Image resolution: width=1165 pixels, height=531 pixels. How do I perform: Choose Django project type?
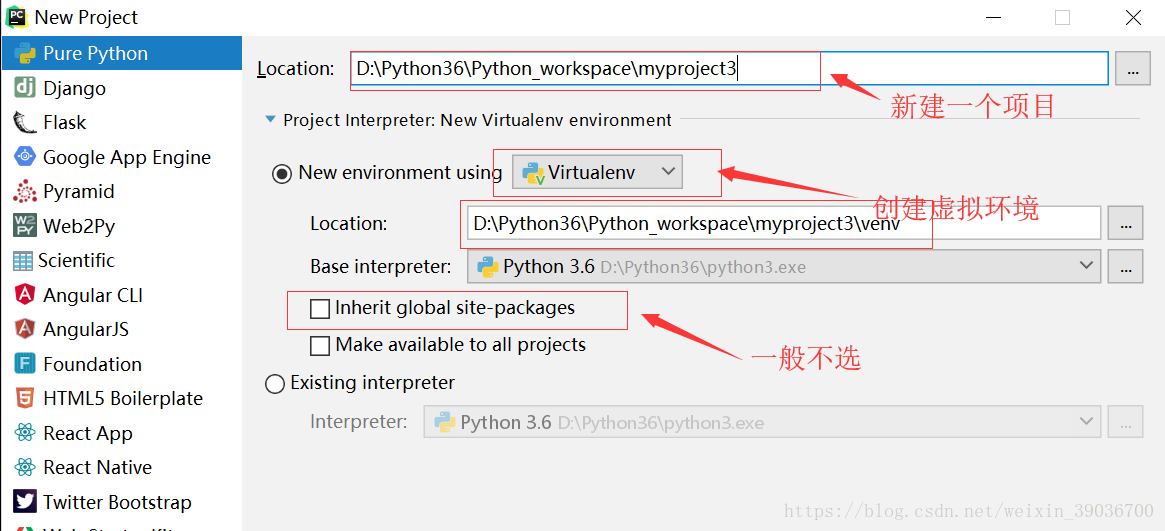(x=121, y=88)
